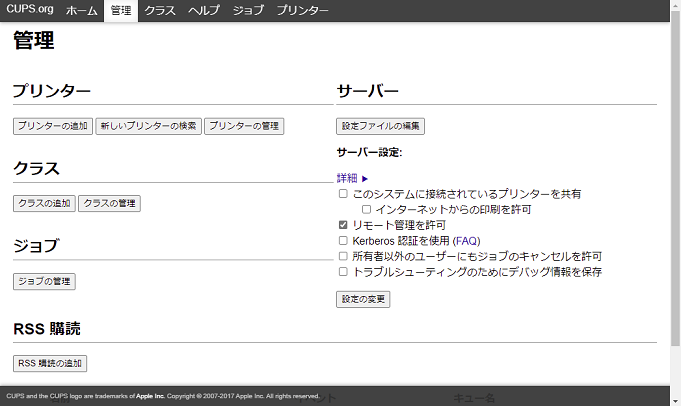The image size is (681, 406).
Task: Allow non-owners to cancel jobs checkbox
Action: (x=343, y=256)
